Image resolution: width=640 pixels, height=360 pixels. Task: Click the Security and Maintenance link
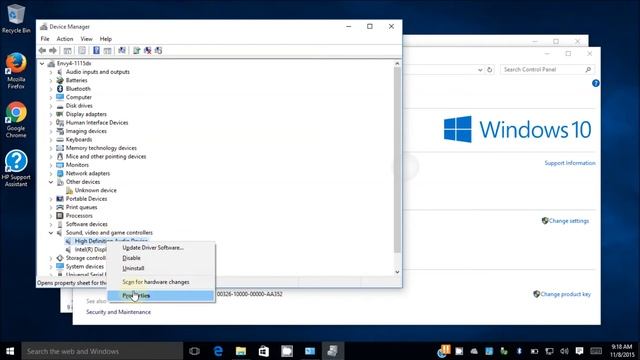click(118, 312)
